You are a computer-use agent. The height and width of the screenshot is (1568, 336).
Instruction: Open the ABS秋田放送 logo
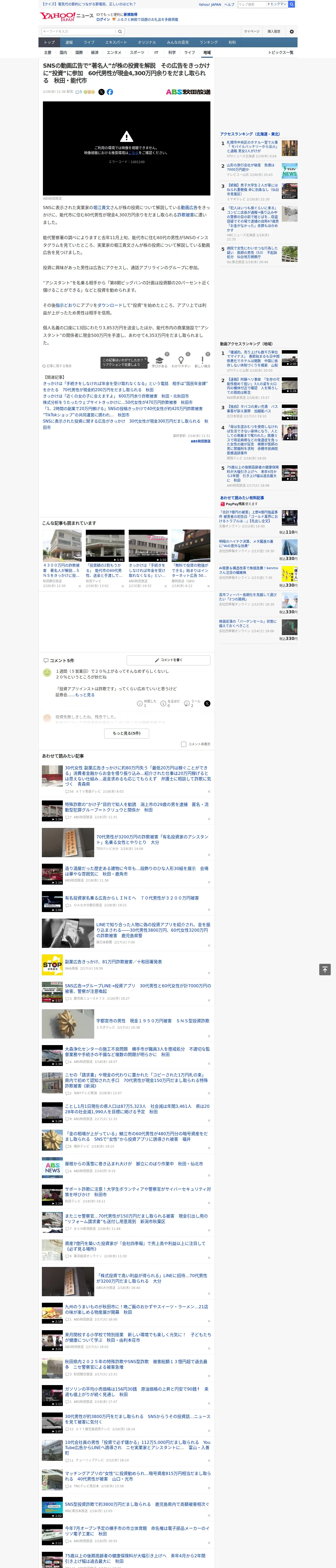[x=188, y=92]
